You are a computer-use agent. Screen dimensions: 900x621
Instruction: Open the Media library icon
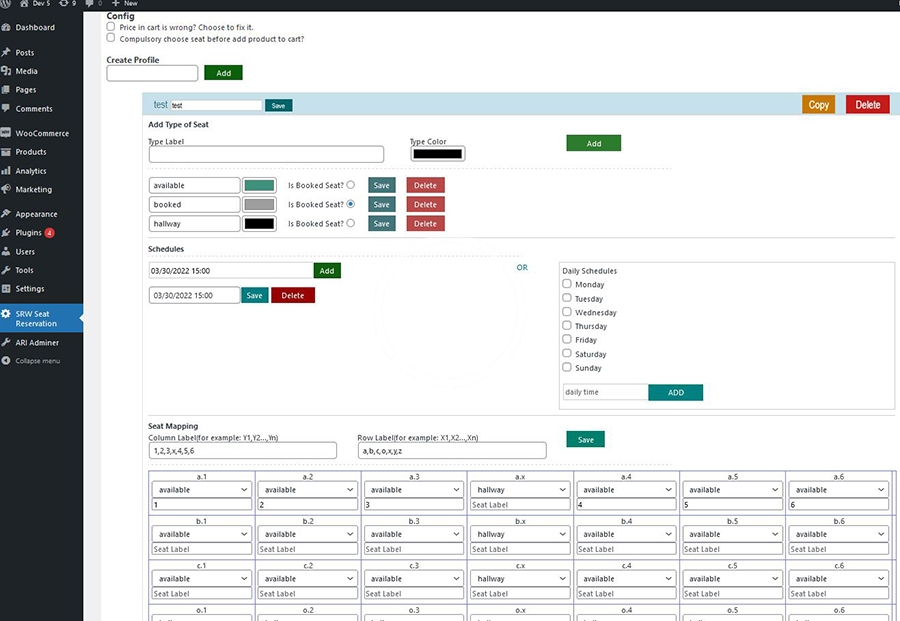pyautogui.click(x=7, y=71)
